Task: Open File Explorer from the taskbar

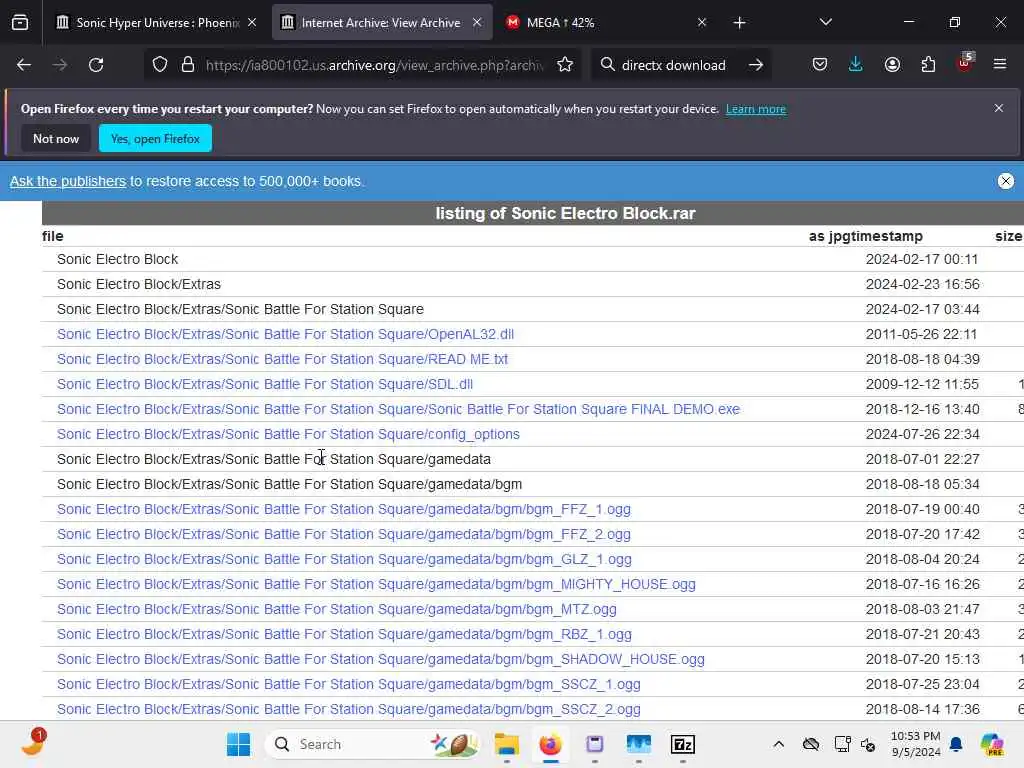Action: tap(507, 744)
